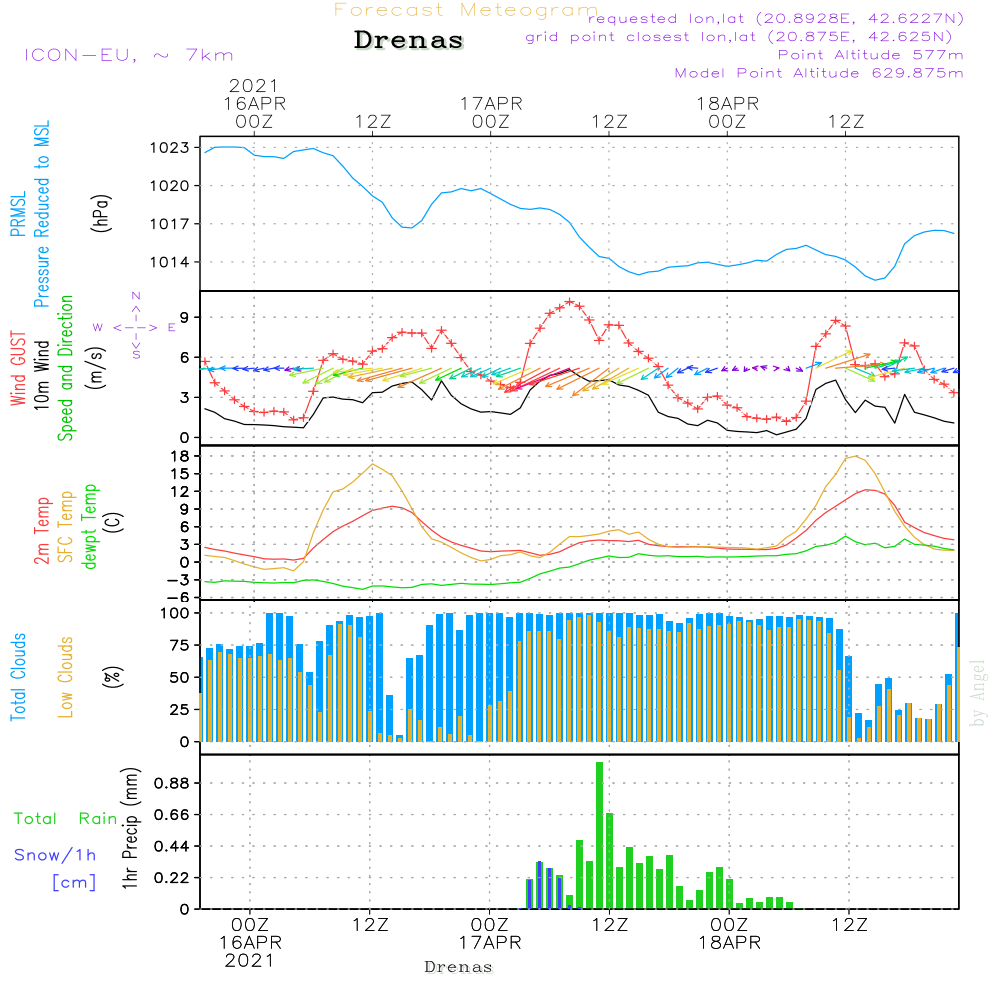Click the 'Low Clouds' legend label
This screenshot has width=1000, height=1000.
[65, 677]
